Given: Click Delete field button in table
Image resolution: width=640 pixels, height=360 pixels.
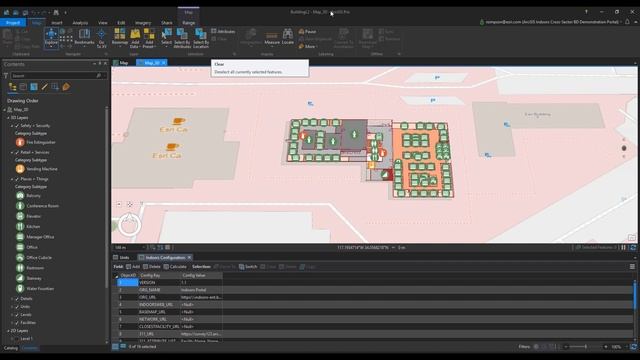Looking at the screenshot, I should coord(152,267).
